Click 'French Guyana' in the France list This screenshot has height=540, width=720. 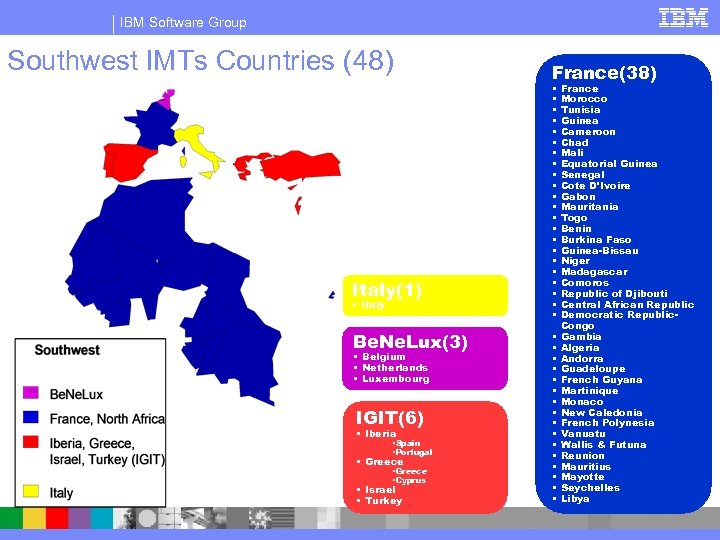point(602,380)
